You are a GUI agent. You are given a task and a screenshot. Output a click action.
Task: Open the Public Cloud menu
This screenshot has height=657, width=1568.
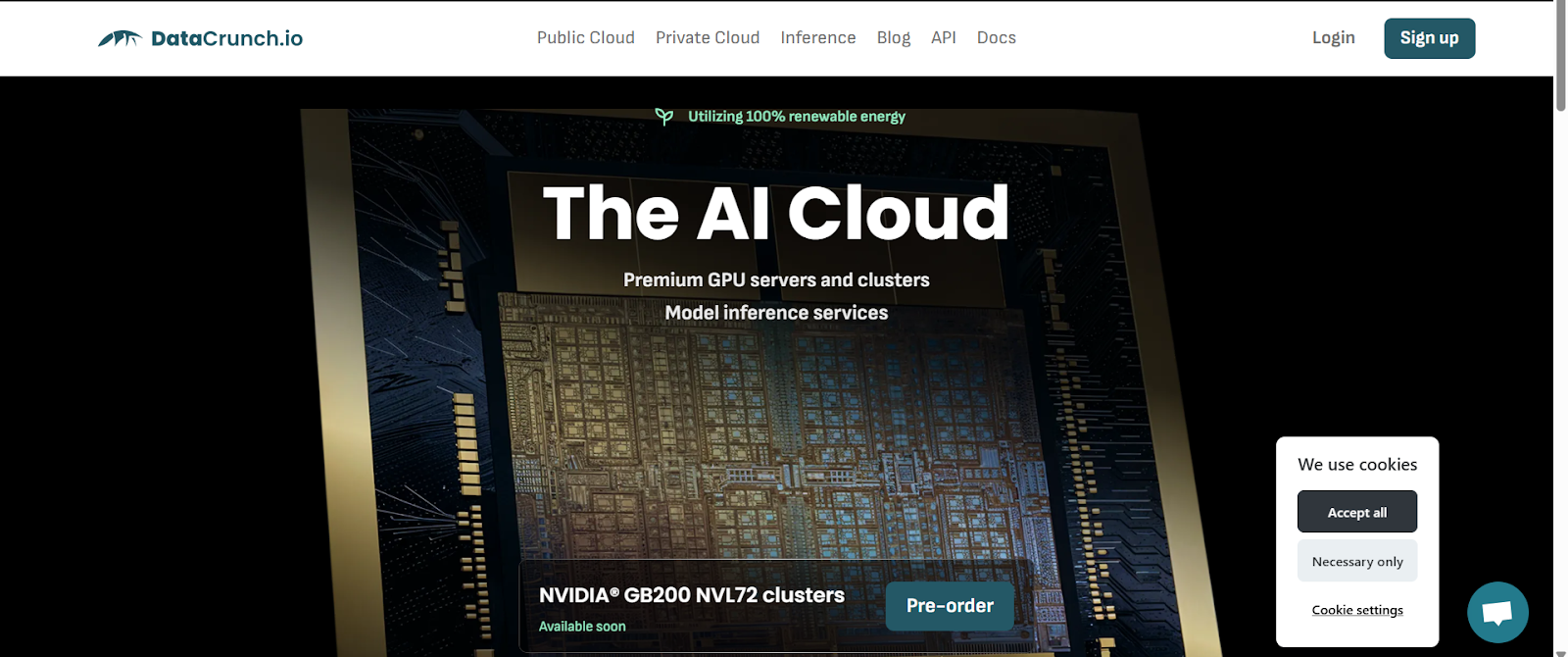point(586,37)
